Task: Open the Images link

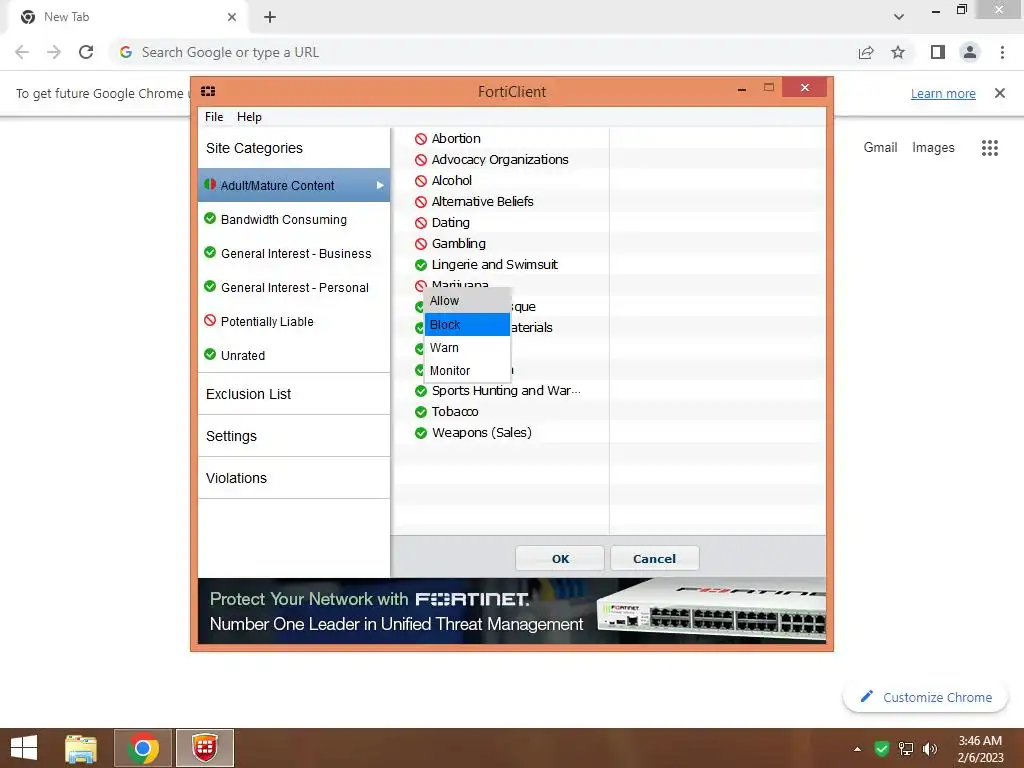Action: pyautogui.click(x=933, y=148)
